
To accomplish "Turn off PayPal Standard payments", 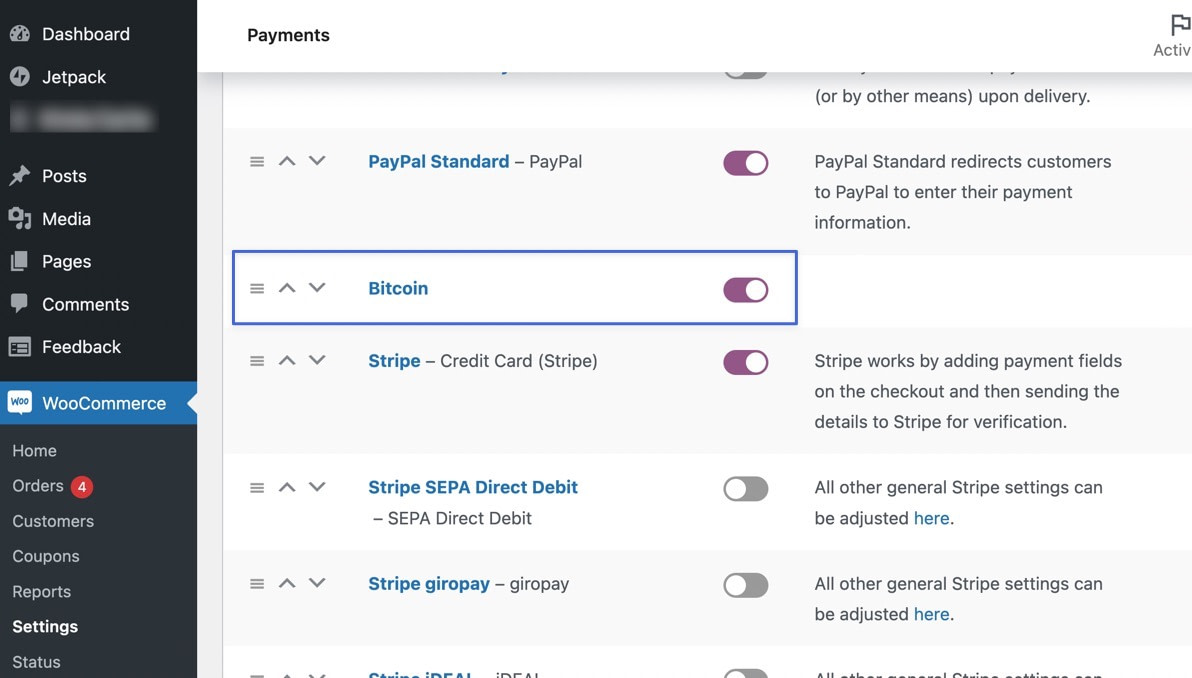I will (x=745, y=162).
